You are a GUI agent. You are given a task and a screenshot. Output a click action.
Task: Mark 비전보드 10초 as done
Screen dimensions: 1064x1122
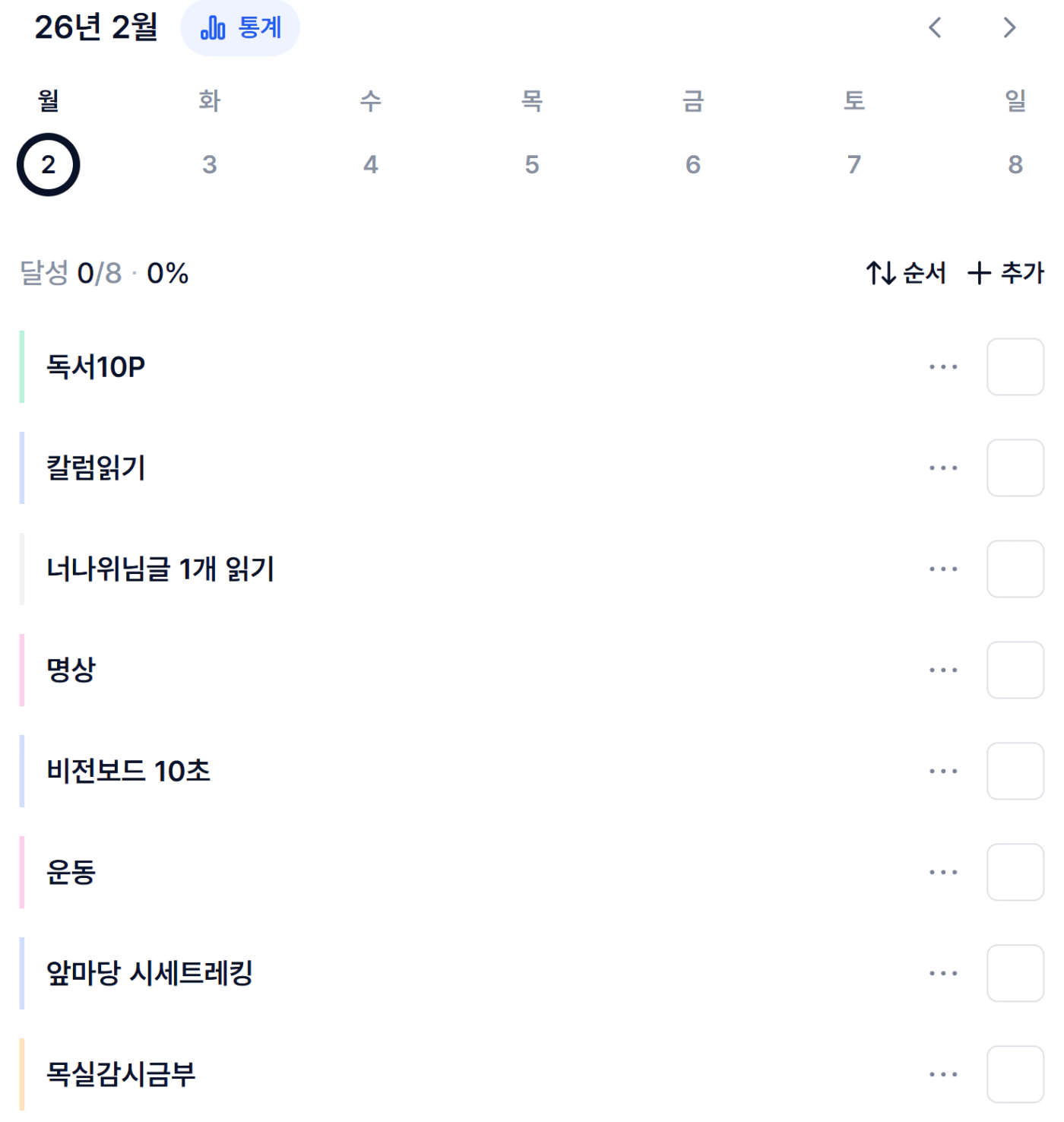click(1015, 772)
